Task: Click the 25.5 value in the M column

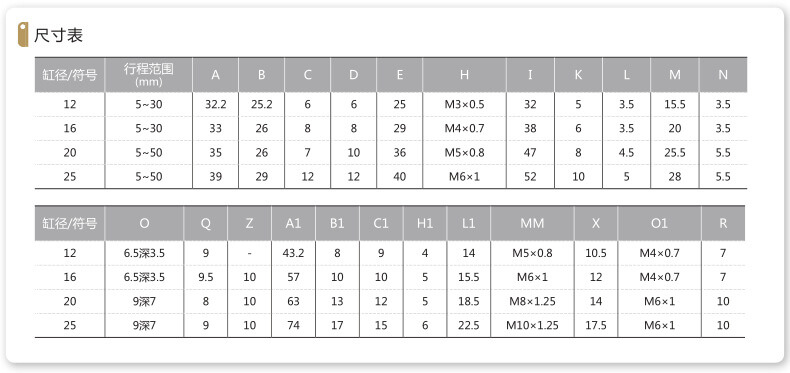Action: 675,152
